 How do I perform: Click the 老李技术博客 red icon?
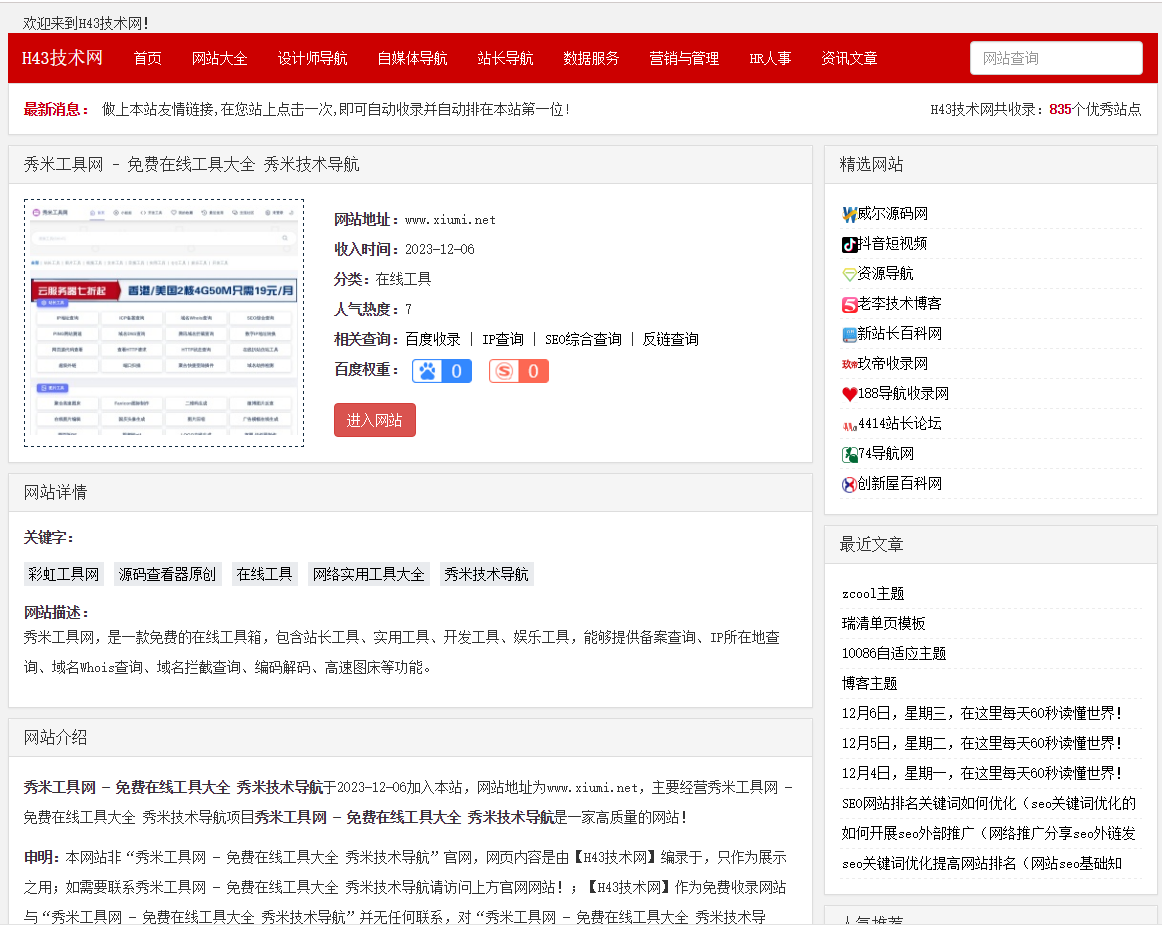click(x=850, y=304)
